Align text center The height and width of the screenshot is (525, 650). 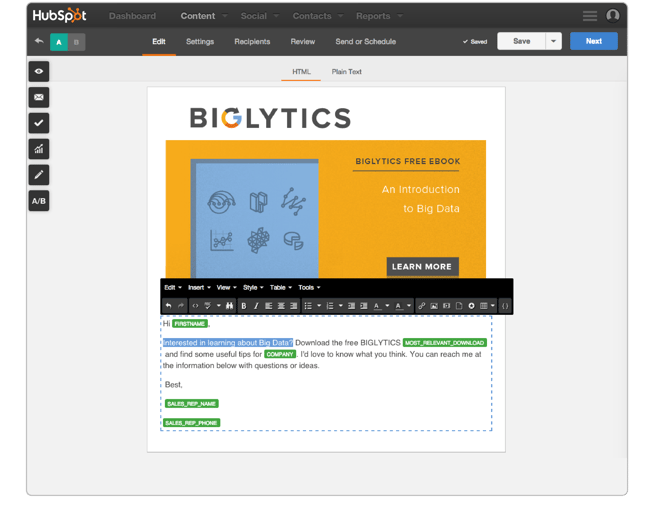coord(281,306)
